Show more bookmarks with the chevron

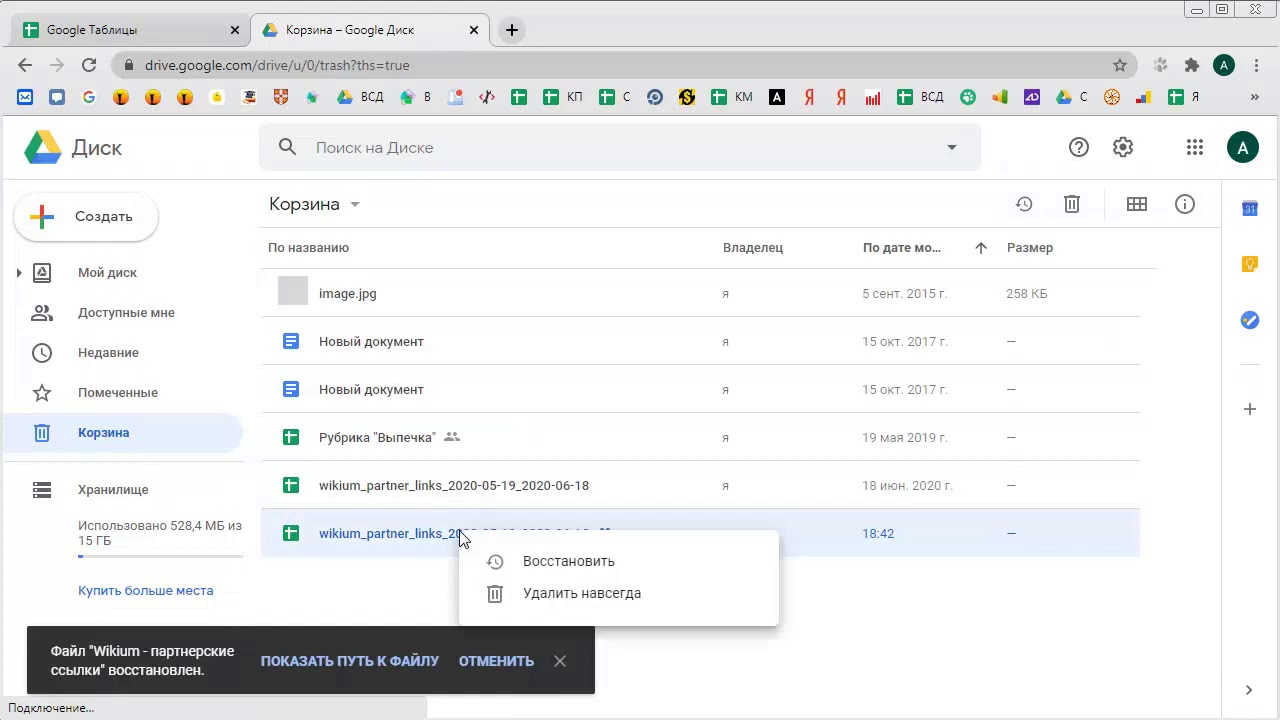(1255, 97)
